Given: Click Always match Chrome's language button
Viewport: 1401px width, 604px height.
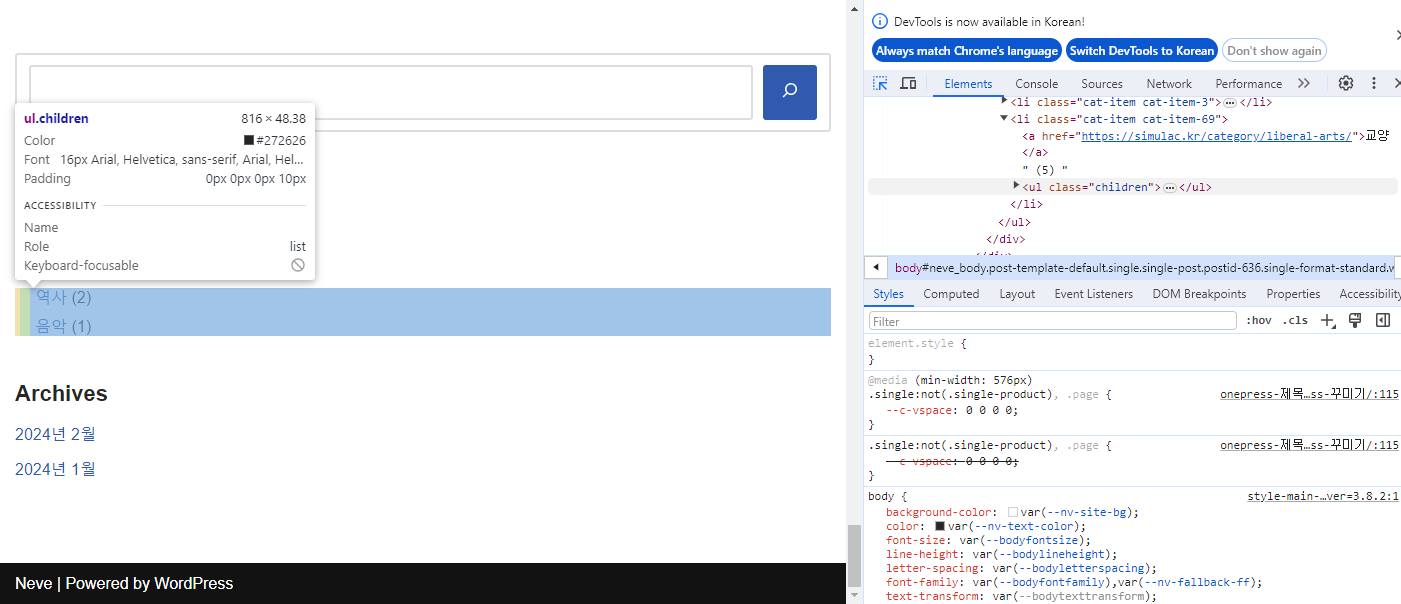Looking at the screenshot, I should [967, 51].
